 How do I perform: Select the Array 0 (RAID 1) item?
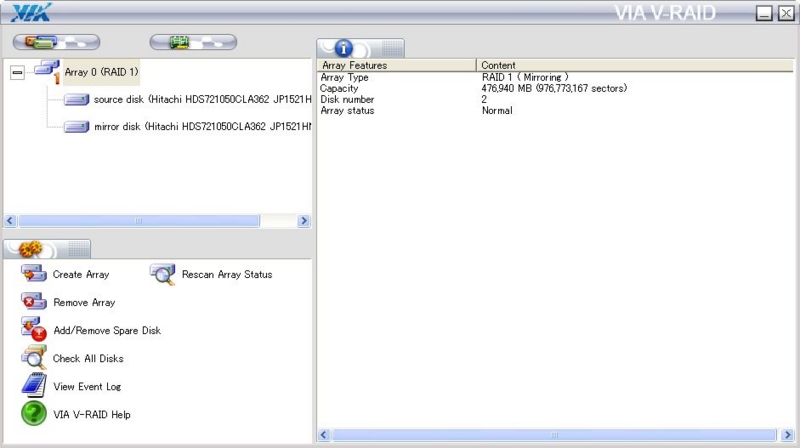(102, 72)
